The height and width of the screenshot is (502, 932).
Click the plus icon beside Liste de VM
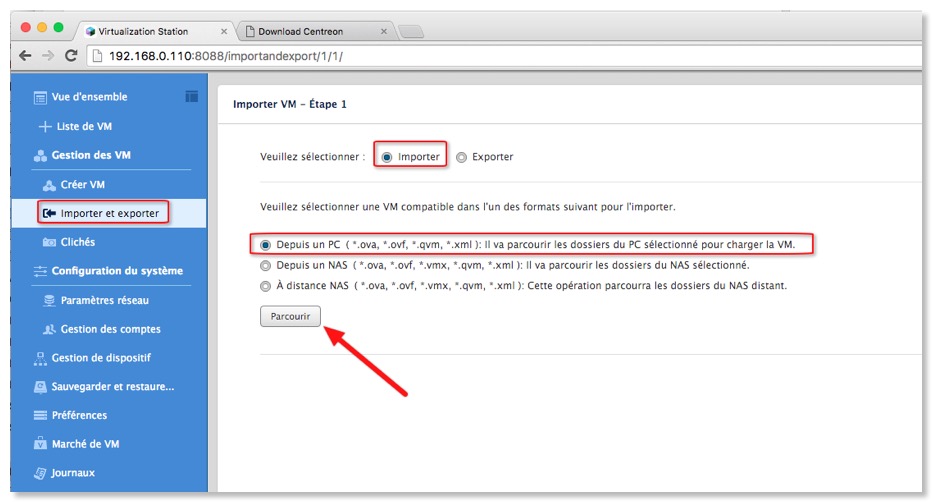[x=45, y=127]
